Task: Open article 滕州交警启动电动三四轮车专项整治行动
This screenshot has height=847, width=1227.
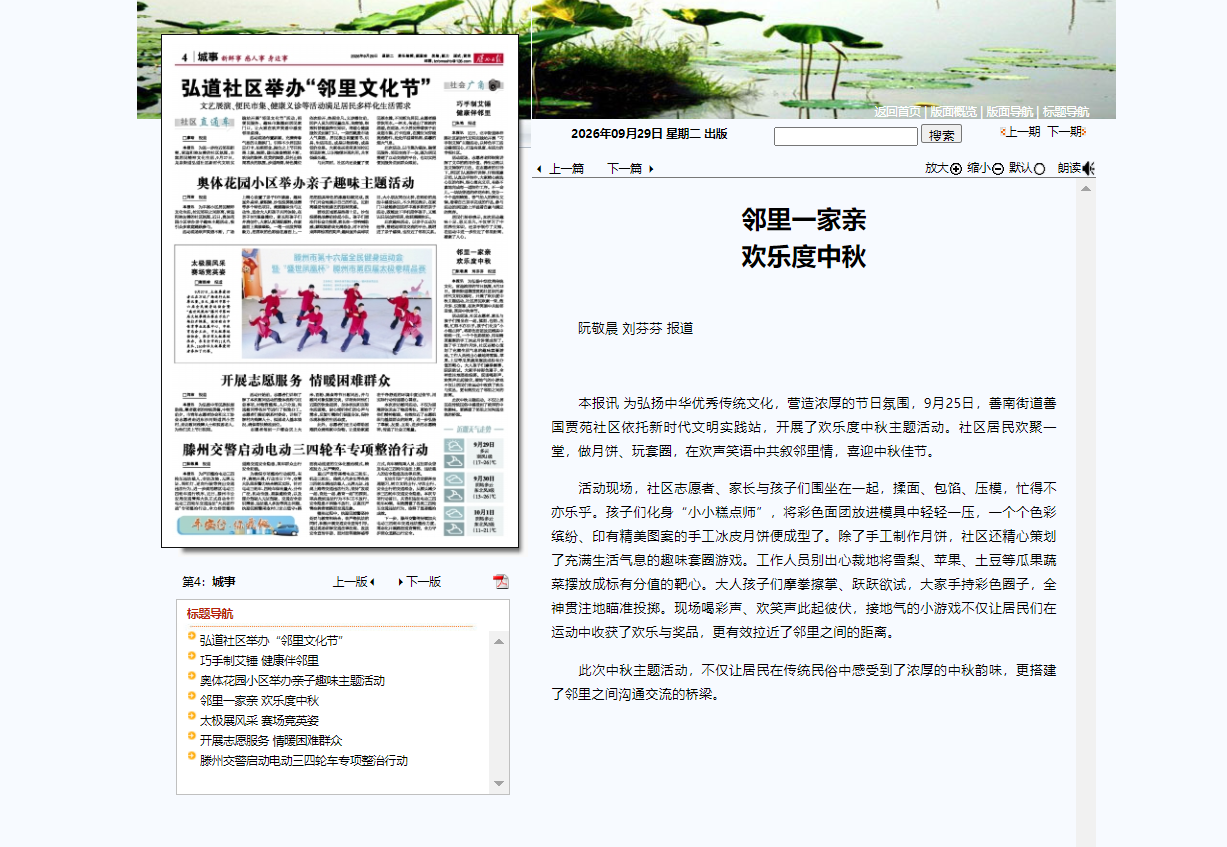Action: [x=304, y=760]
